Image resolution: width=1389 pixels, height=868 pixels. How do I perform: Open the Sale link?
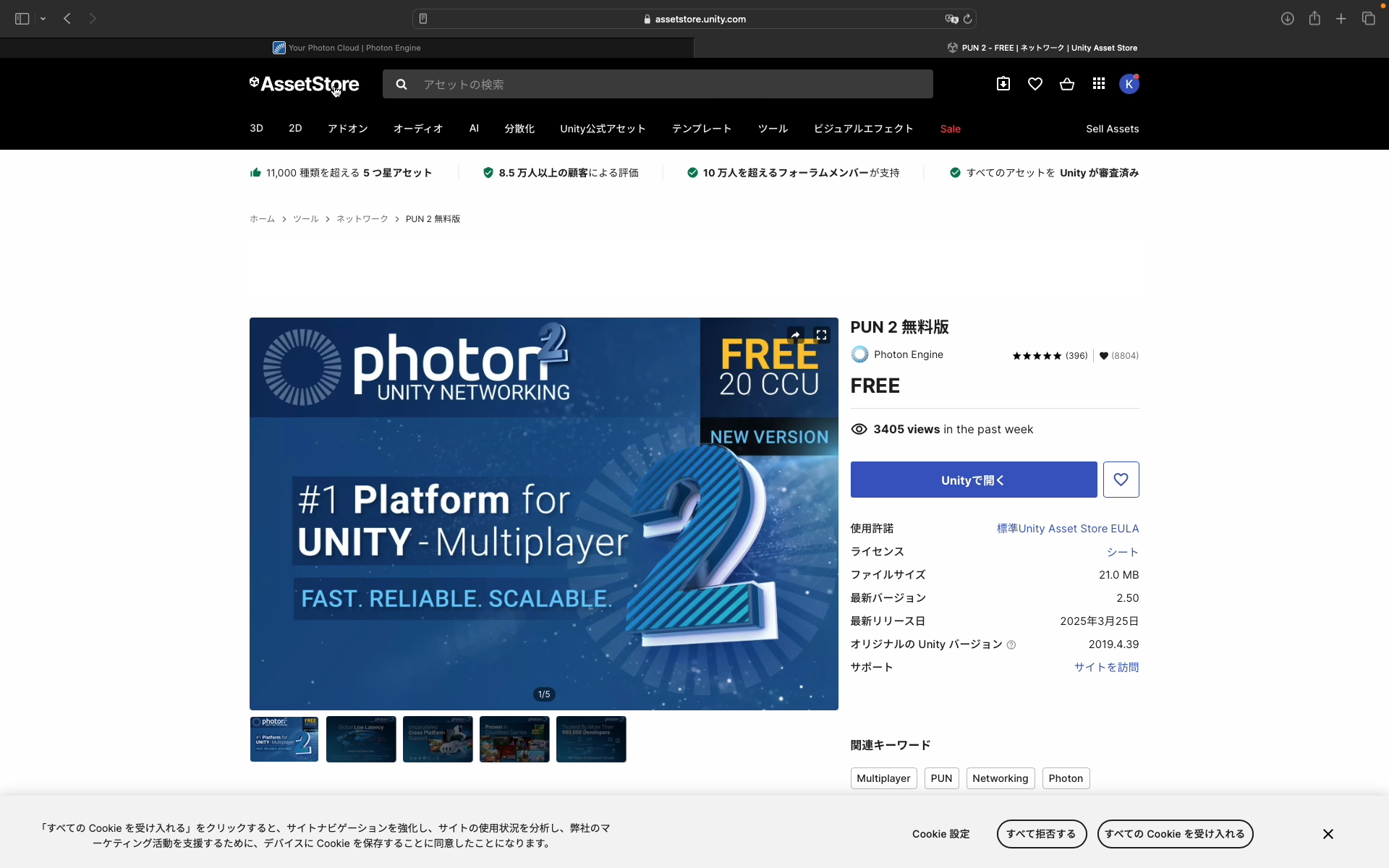tap(951, 129)
